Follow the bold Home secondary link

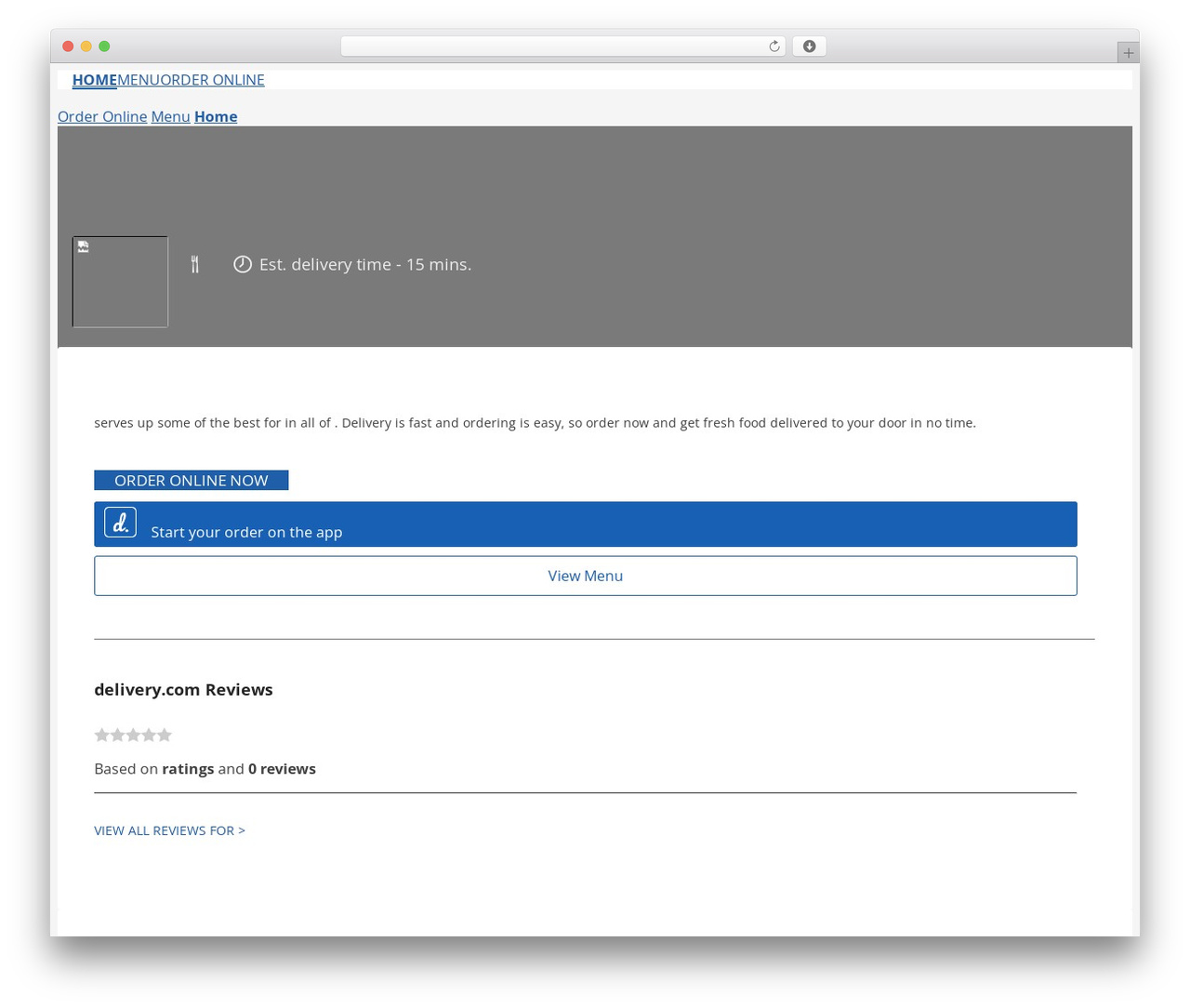click(216, 116)
